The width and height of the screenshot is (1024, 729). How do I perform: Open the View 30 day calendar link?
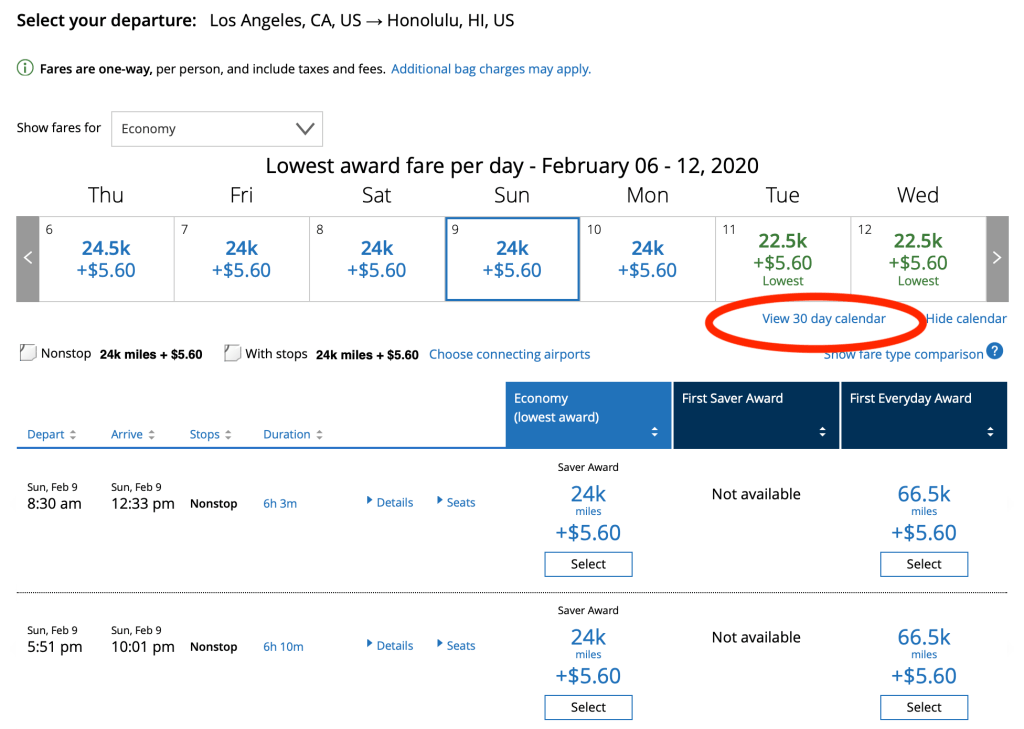point(823,319)
